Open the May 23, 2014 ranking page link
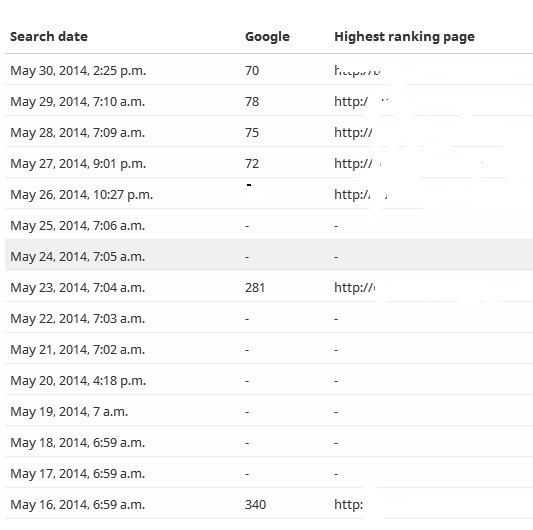 click(355, 288)
